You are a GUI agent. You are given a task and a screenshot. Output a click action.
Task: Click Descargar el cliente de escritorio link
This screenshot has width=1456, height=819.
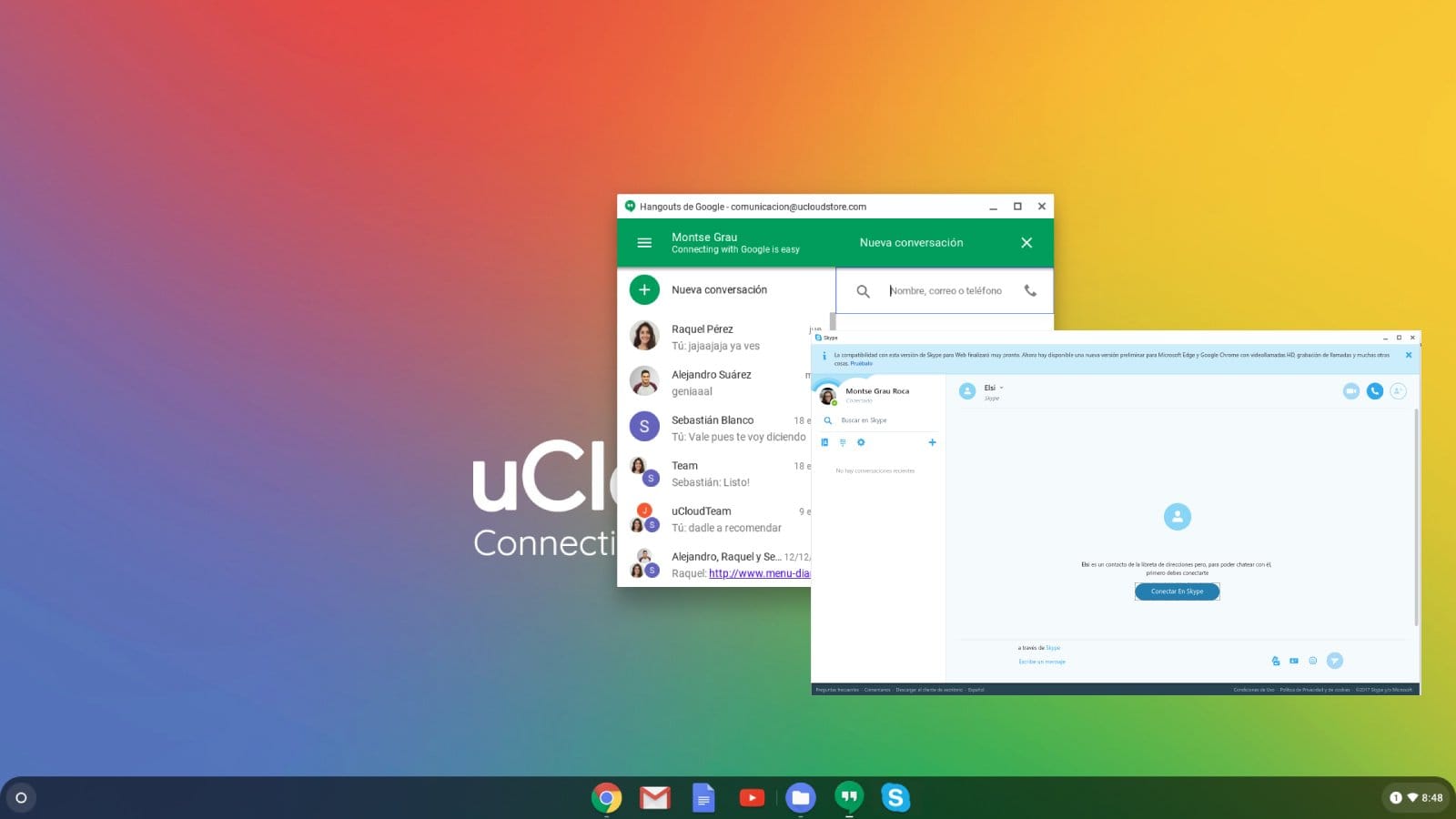coord(929,690)
